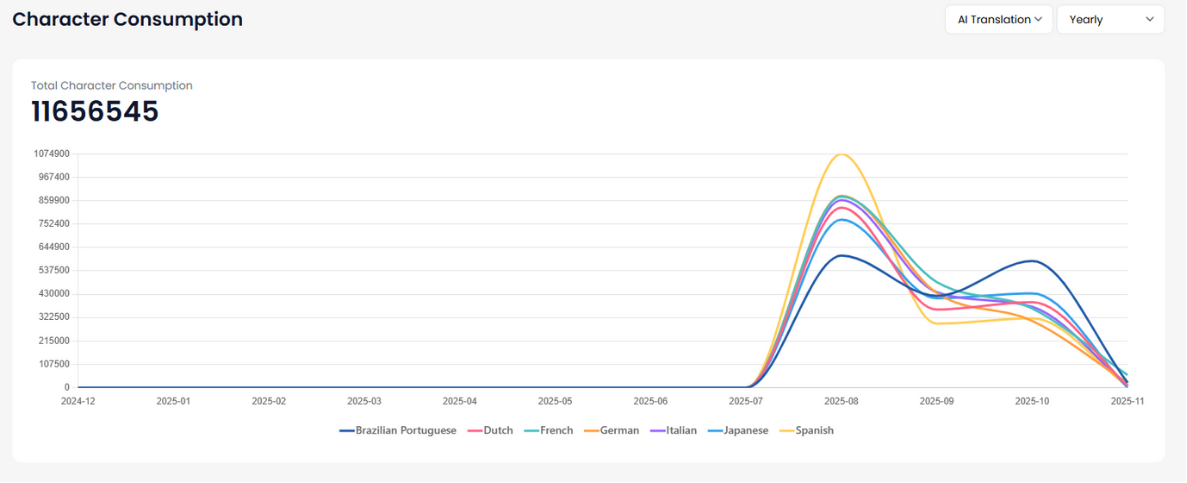Click the 2025-04 x-axis label
1187x483 pixels.
[460, 400]
